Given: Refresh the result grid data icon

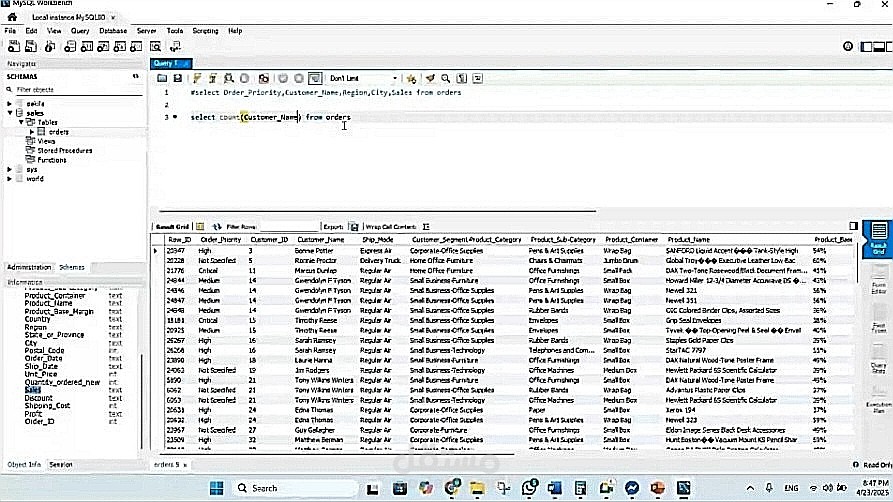Looking at the screenshot, I should (x=216, y=227).
